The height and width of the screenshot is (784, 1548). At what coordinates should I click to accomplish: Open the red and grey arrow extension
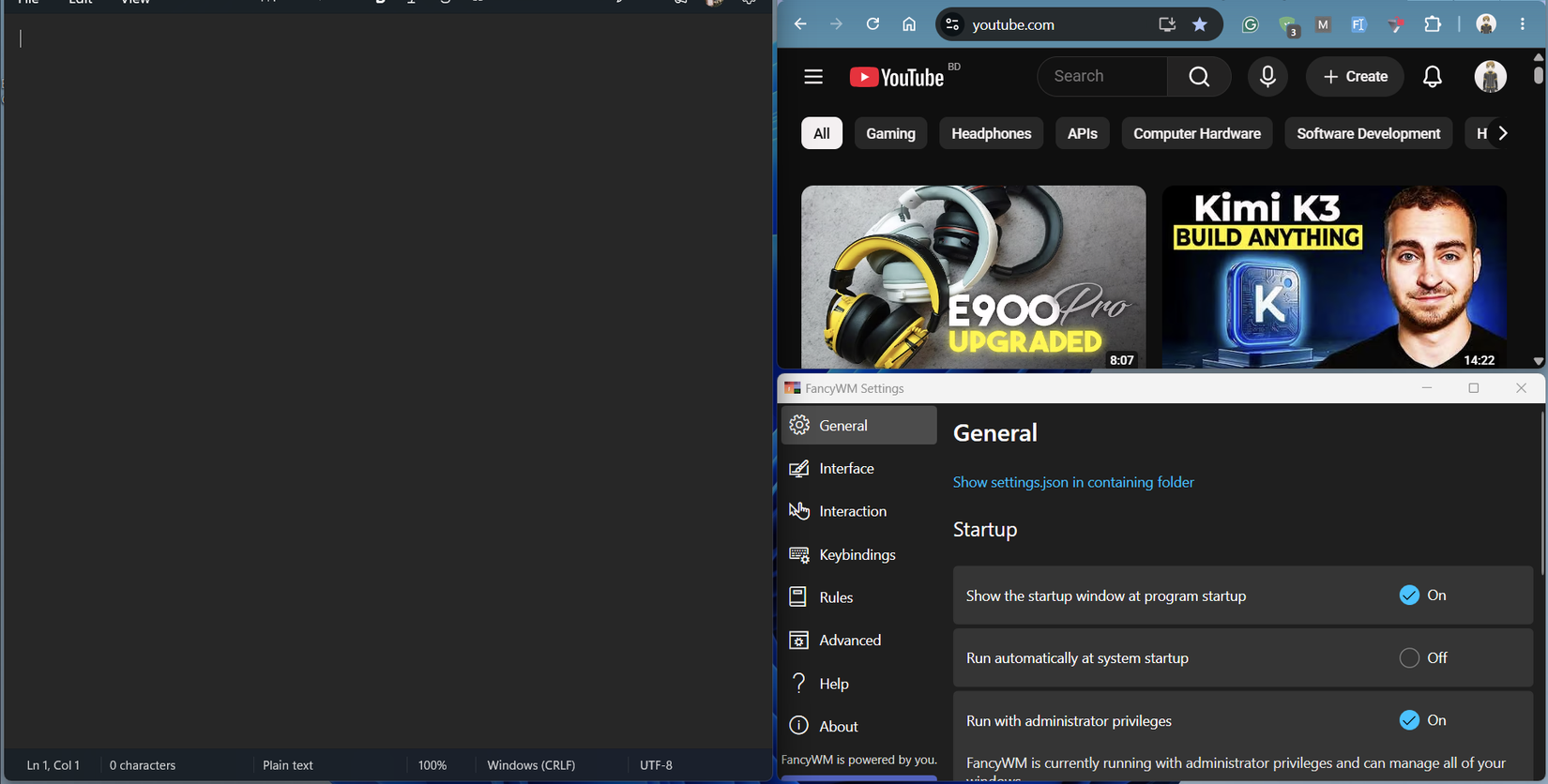(x=1396, y=25)
